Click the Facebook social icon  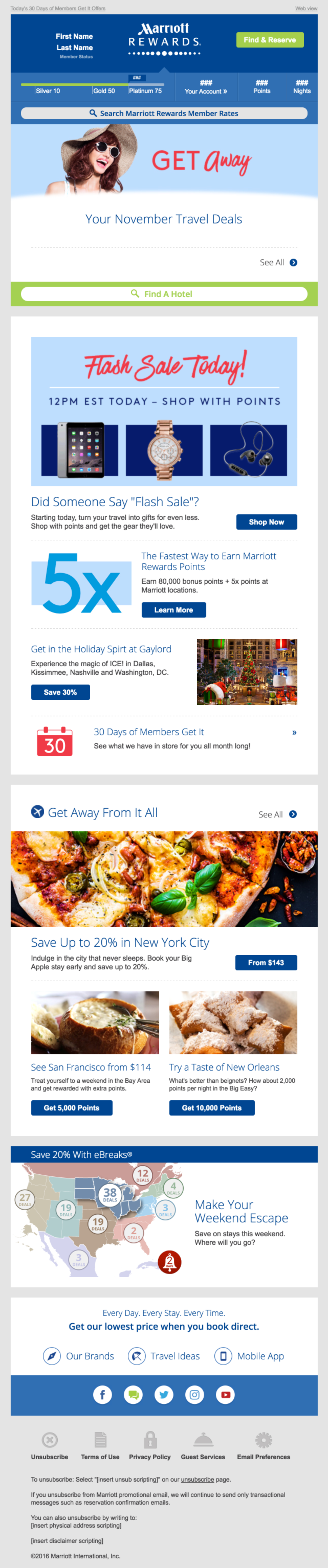point(102,1394)
